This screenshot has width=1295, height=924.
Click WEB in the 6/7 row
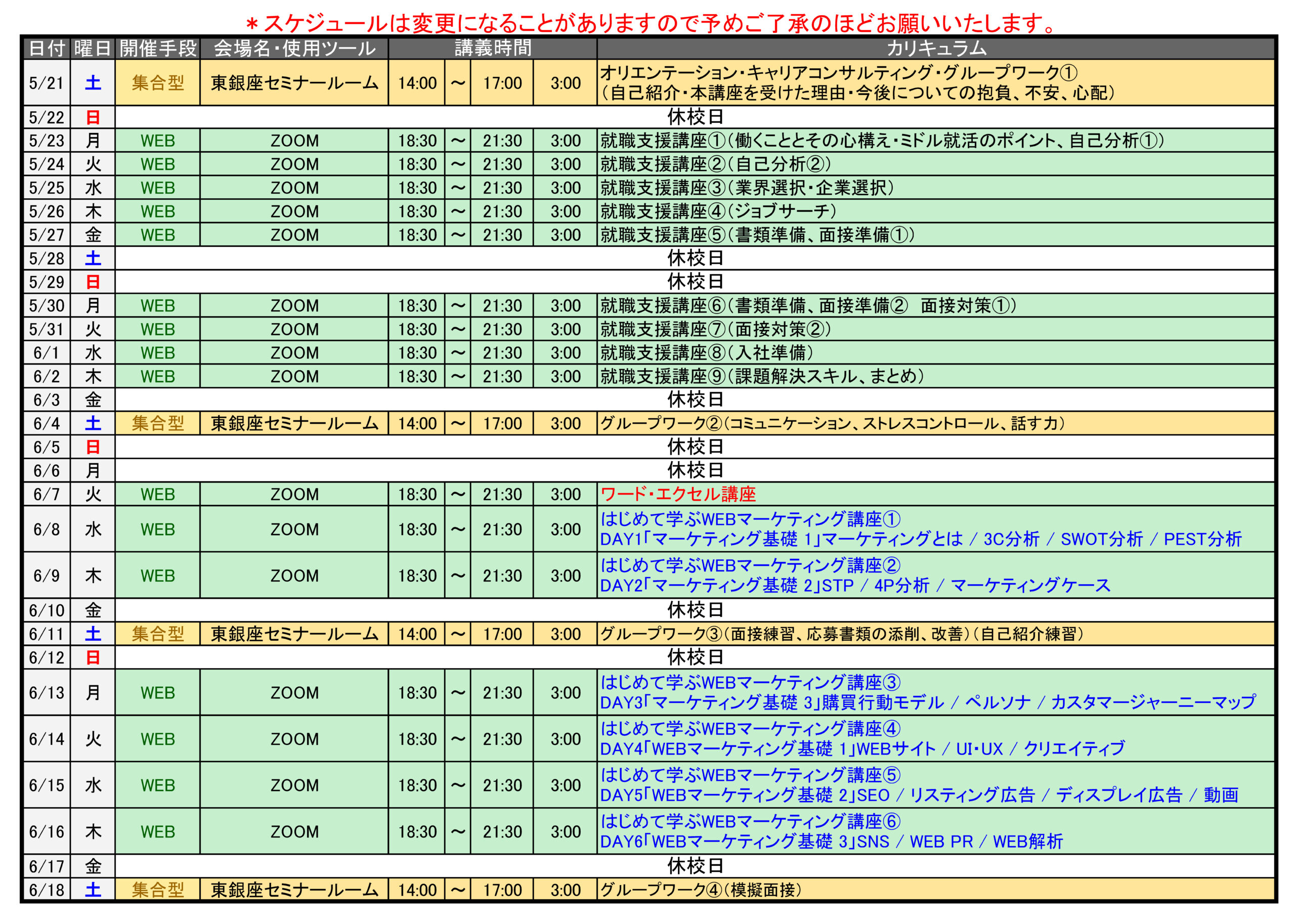[158, 495]
